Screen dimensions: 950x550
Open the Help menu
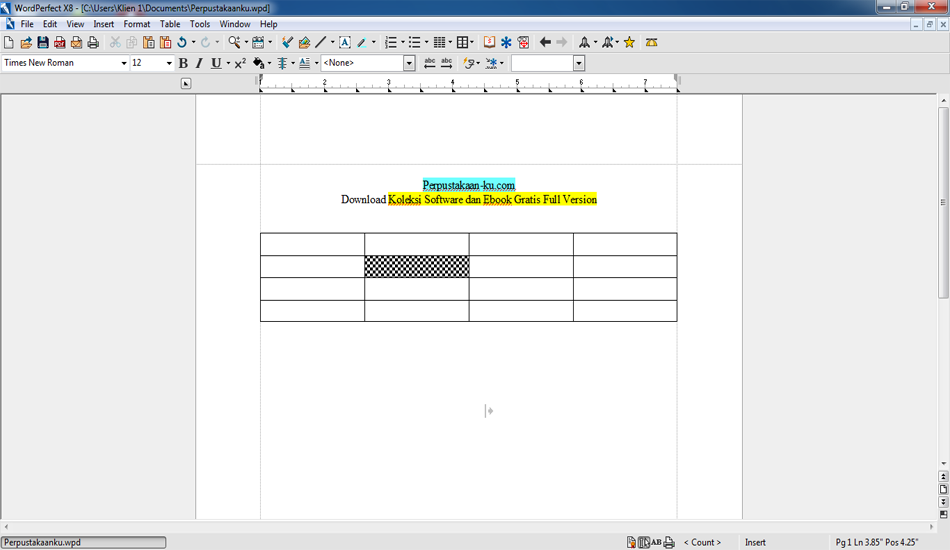[x=268, y=24]
